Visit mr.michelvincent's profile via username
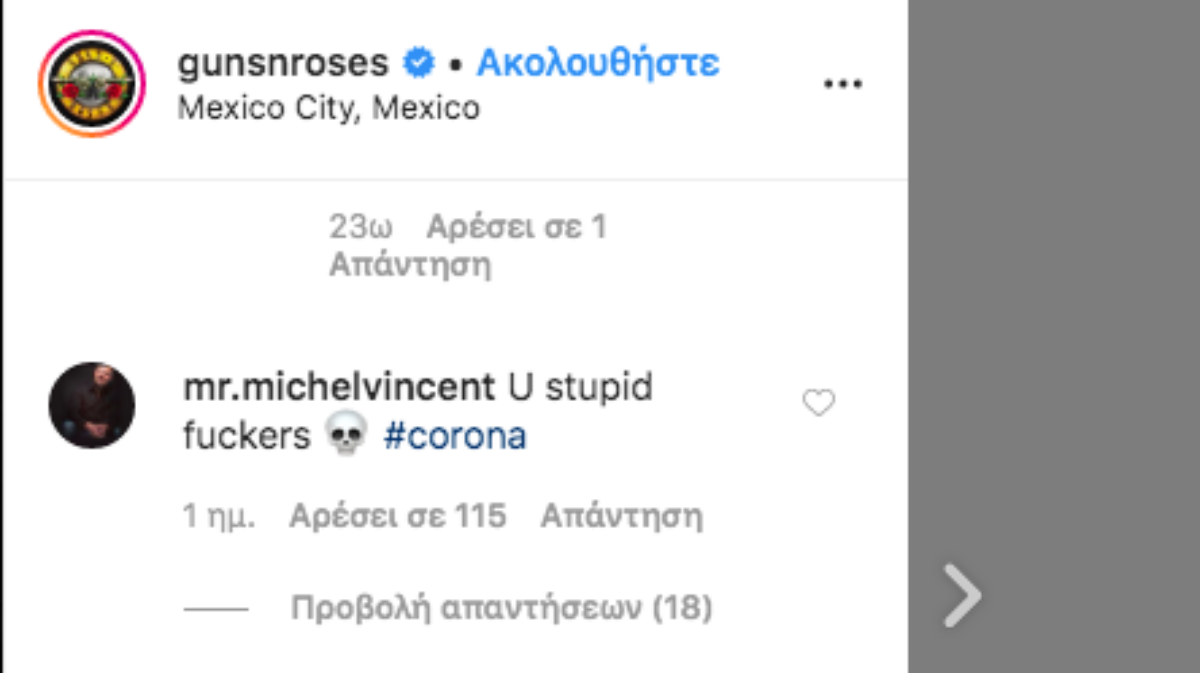The width and height of the screenshot is (1200, 673). point(339,386)
